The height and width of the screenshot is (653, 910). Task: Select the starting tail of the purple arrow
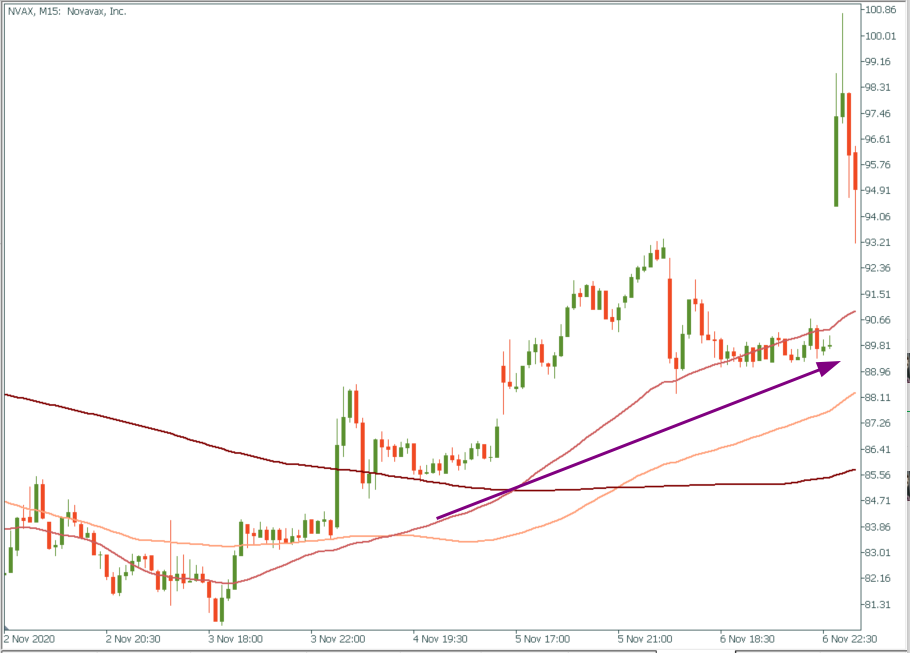(x=439, y=517)
